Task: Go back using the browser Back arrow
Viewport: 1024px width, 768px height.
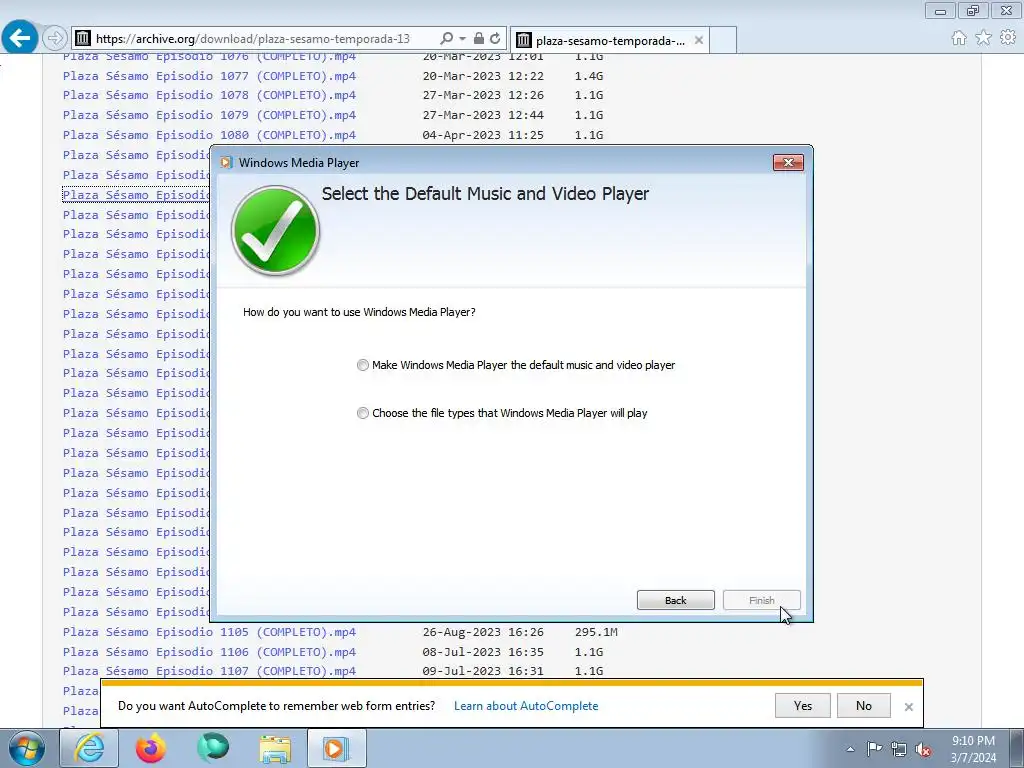Action: (x=20, y=38)
